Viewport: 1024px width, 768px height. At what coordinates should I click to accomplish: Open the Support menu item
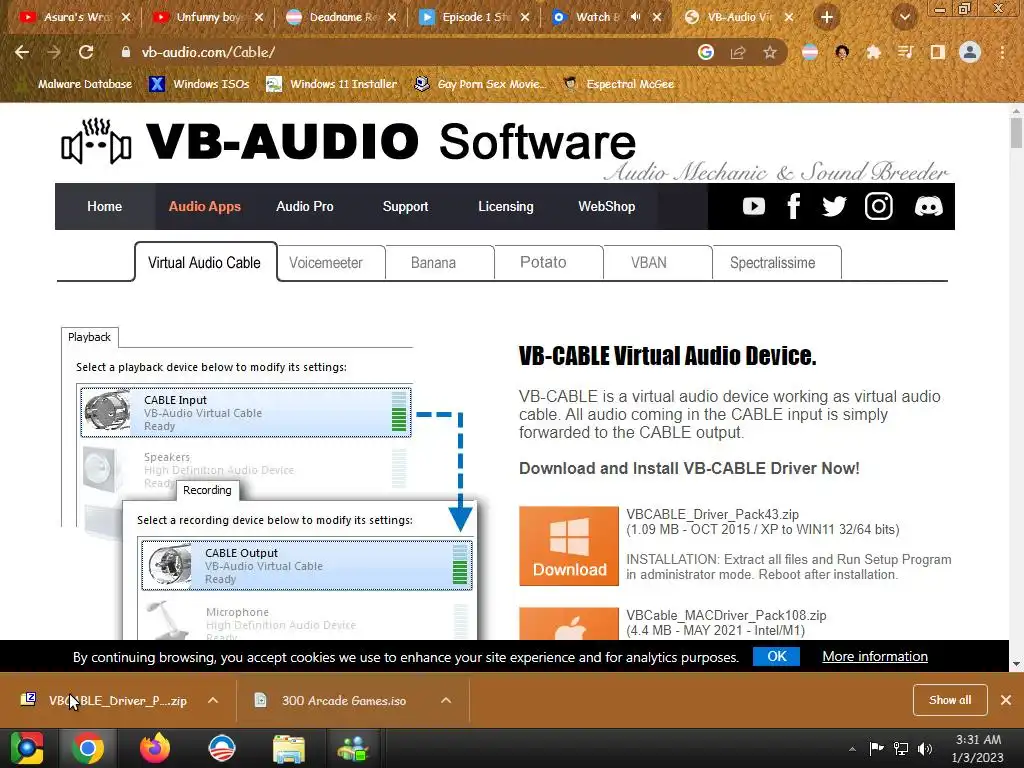click(x=405, y=206)
